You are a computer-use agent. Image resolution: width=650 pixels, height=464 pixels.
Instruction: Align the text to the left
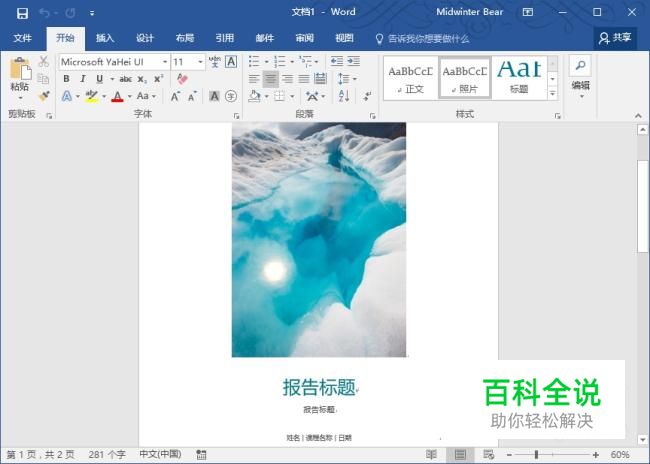254,79
